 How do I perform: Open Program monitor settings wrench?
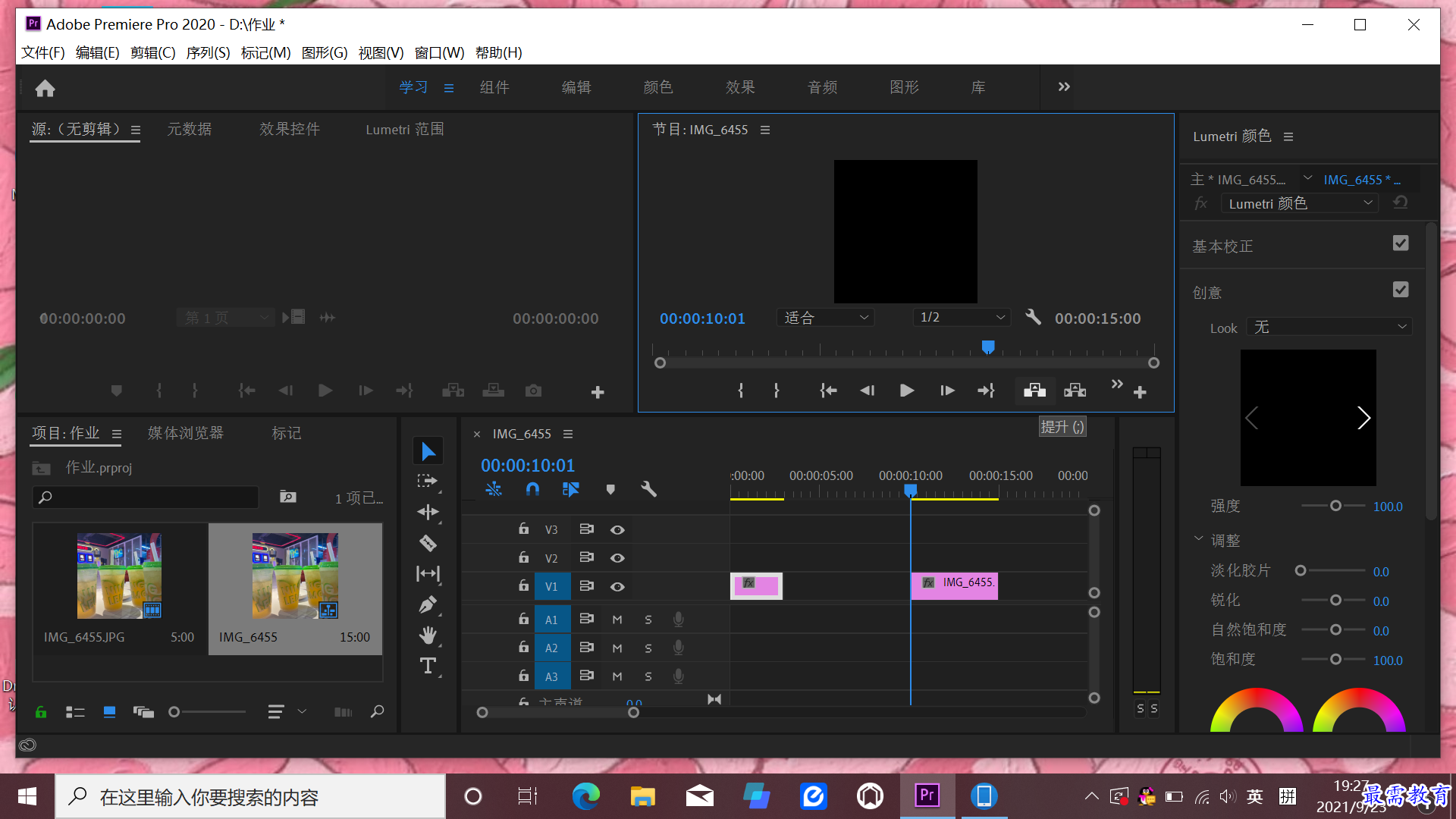tap(1033, 317)
